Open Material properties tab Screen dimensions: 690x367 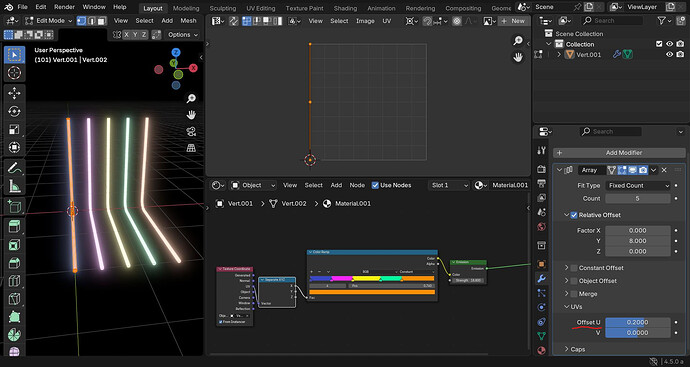point(542,350)
